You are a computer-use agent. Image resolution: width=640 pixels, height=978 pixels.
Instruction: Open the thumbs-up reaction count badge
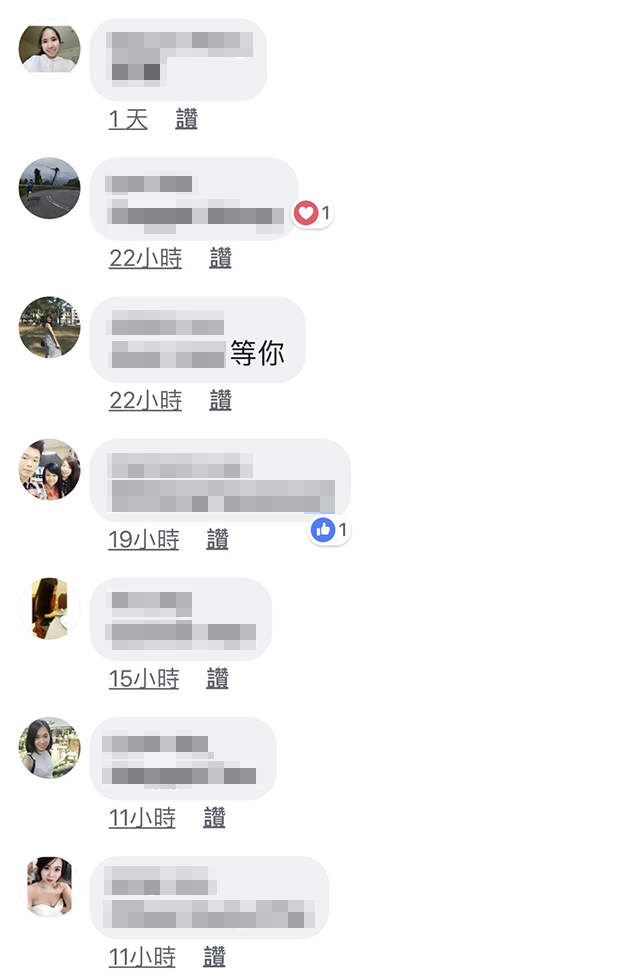[329, 530]
